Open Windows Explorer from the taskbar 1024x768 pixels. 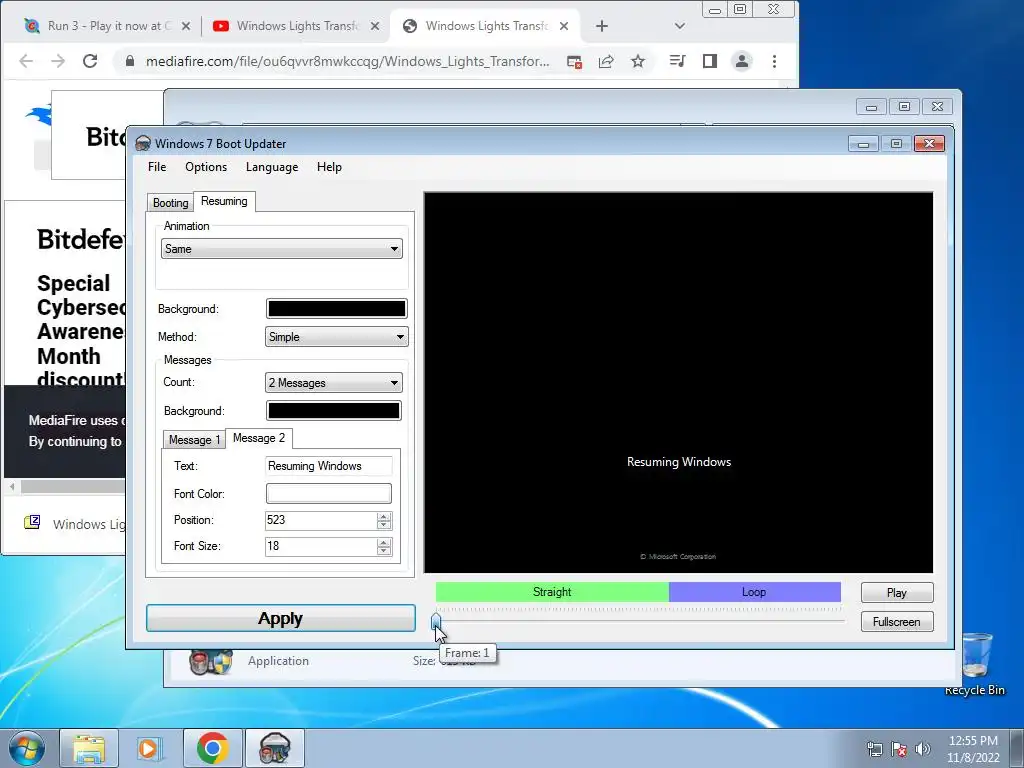(x=89, y=748)
